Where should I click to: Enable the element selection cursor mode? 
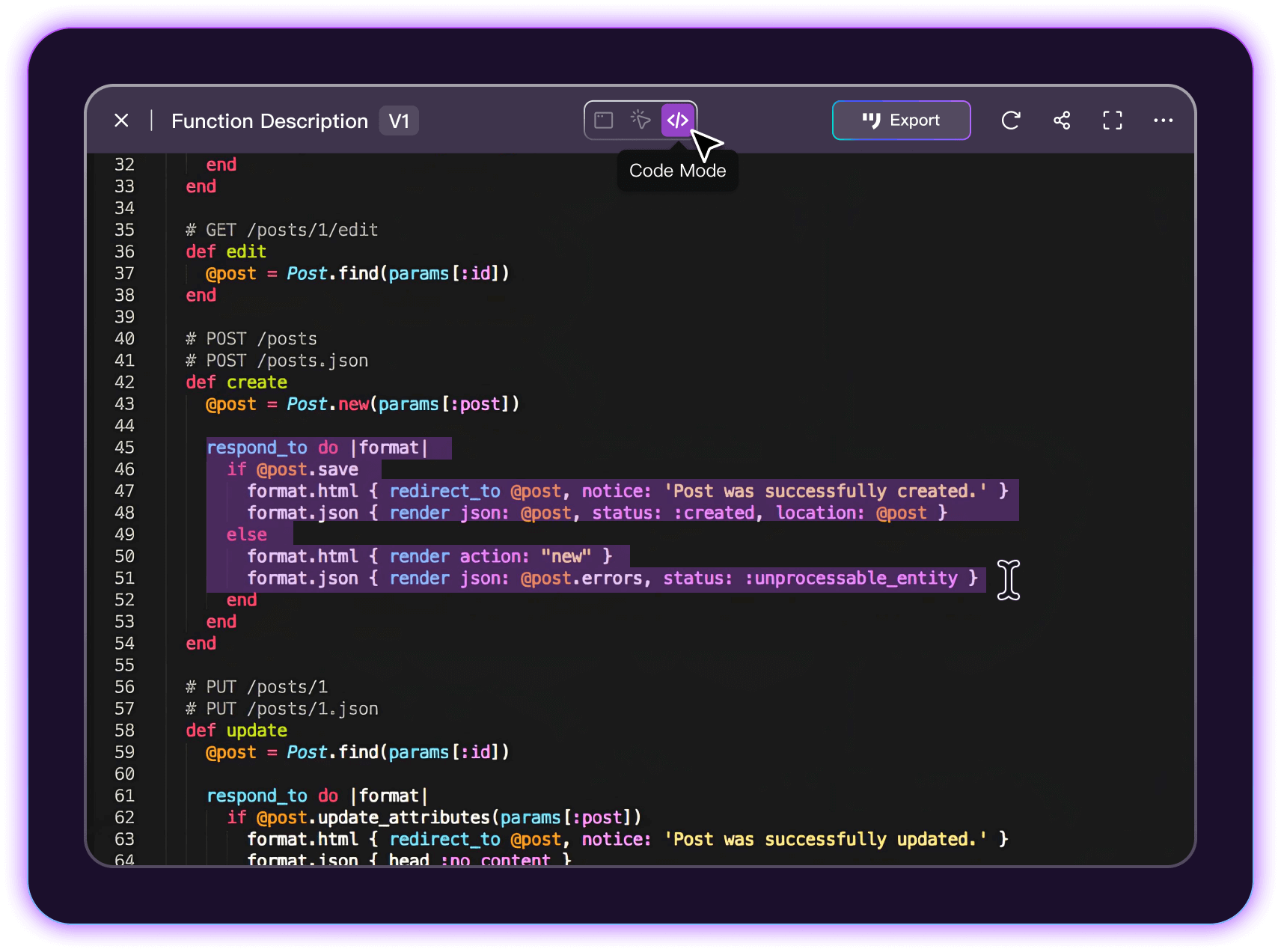640,120
